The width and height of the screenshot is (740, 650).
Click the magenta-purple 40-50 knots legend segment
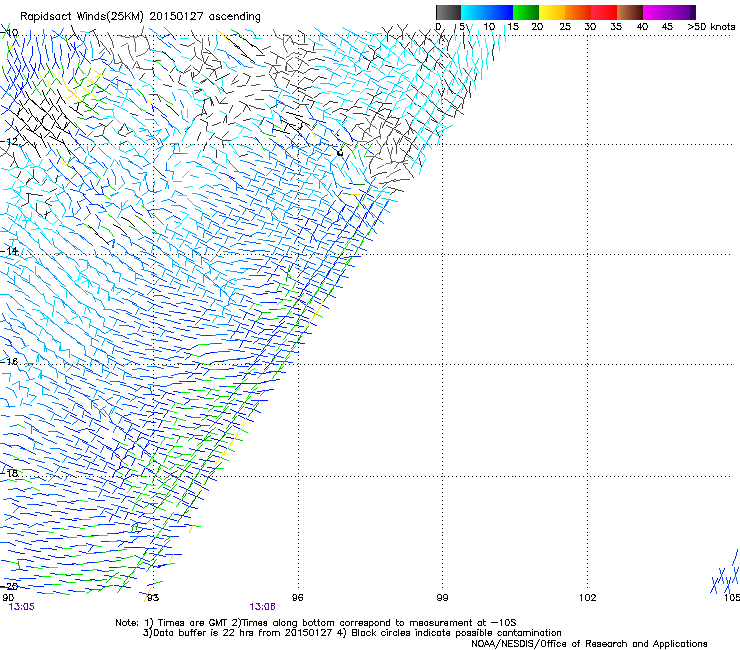[x=669, y=12]
